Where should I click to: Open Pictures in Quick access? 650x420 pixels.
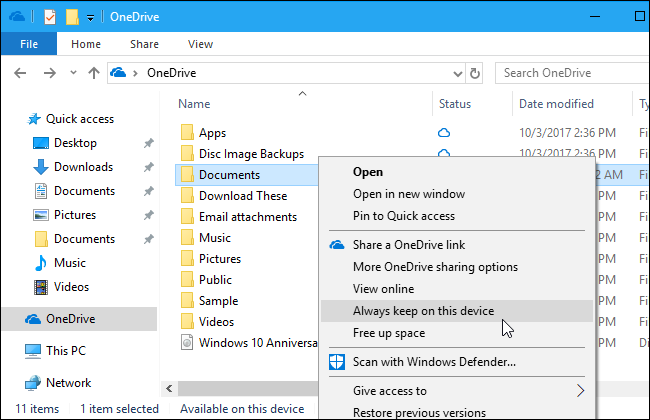click(75, 215)
